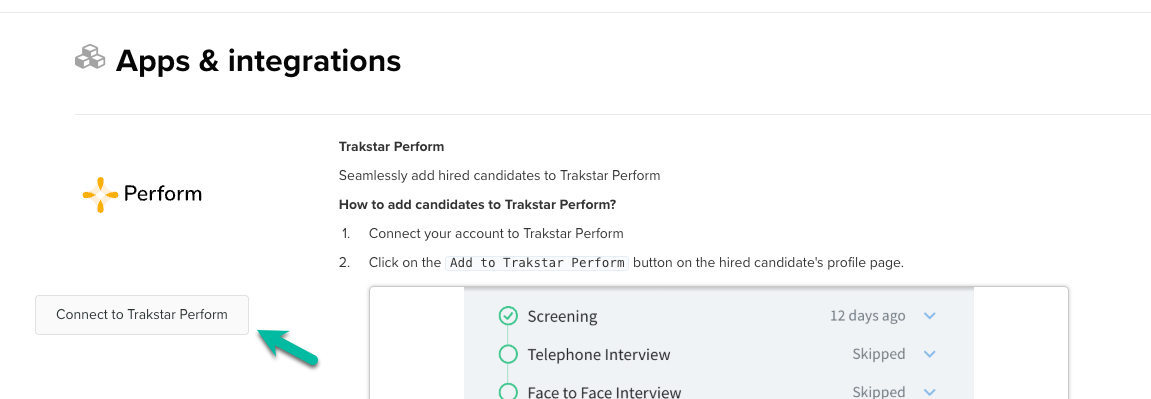1151x399 pixels.
Task: Click the 12 days ago timestamp
Action: [868, 316]
